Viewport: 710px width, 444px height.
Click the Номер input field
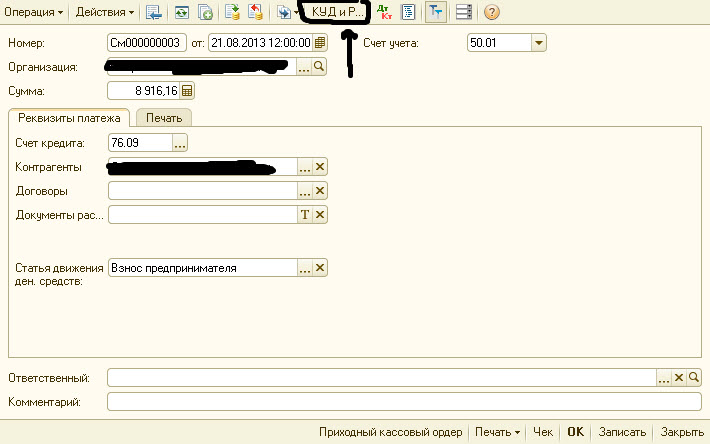tap(147, 43)
